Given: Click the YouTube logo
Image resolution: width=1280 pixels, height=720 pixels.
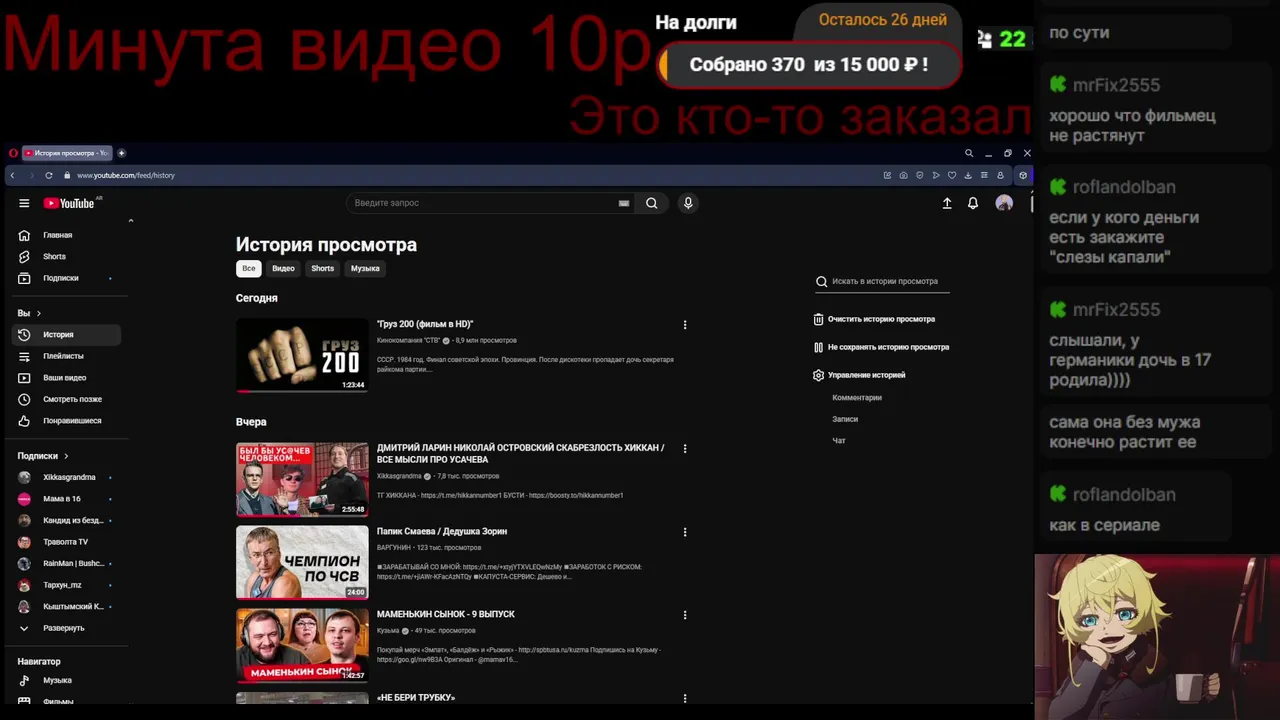Looking at the screenshot, I should (69, 203).
